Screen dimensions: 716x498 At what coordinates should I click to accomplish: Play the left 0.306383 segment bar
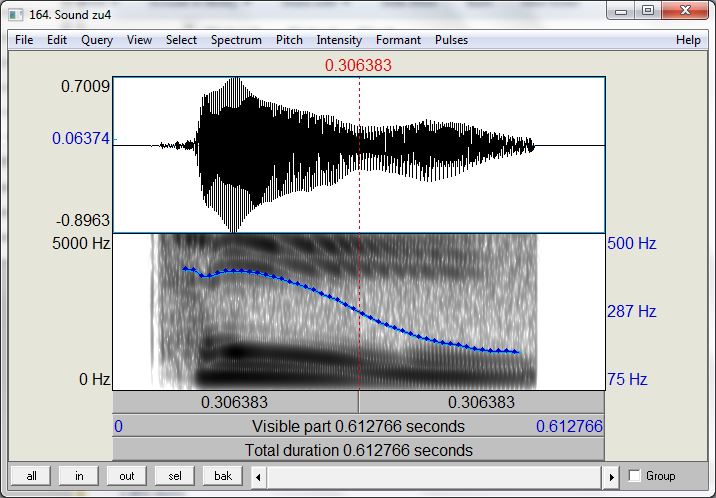pos(235,402)
